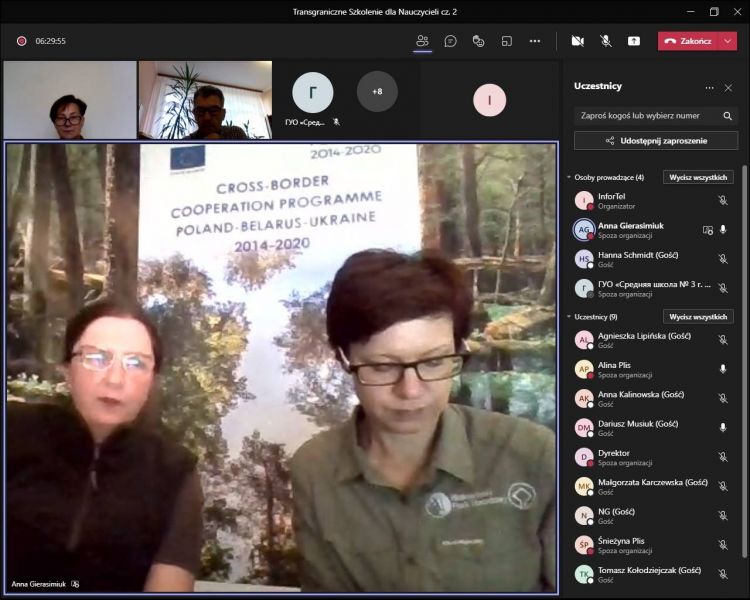Expand the dropdown arrow next to Zakończ
The height and width of the screenshot is (600, 750).
pos(729,41)
